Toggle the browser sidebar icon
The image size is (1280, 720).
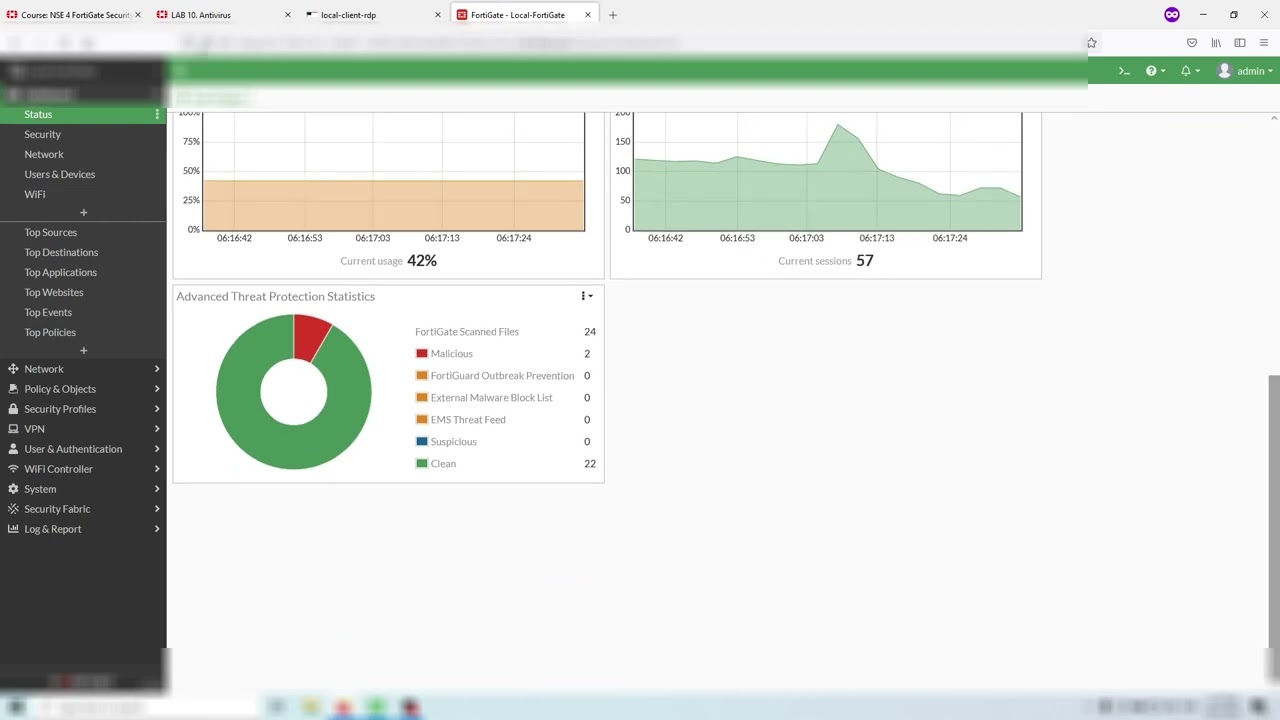[x=1240, y=43]
